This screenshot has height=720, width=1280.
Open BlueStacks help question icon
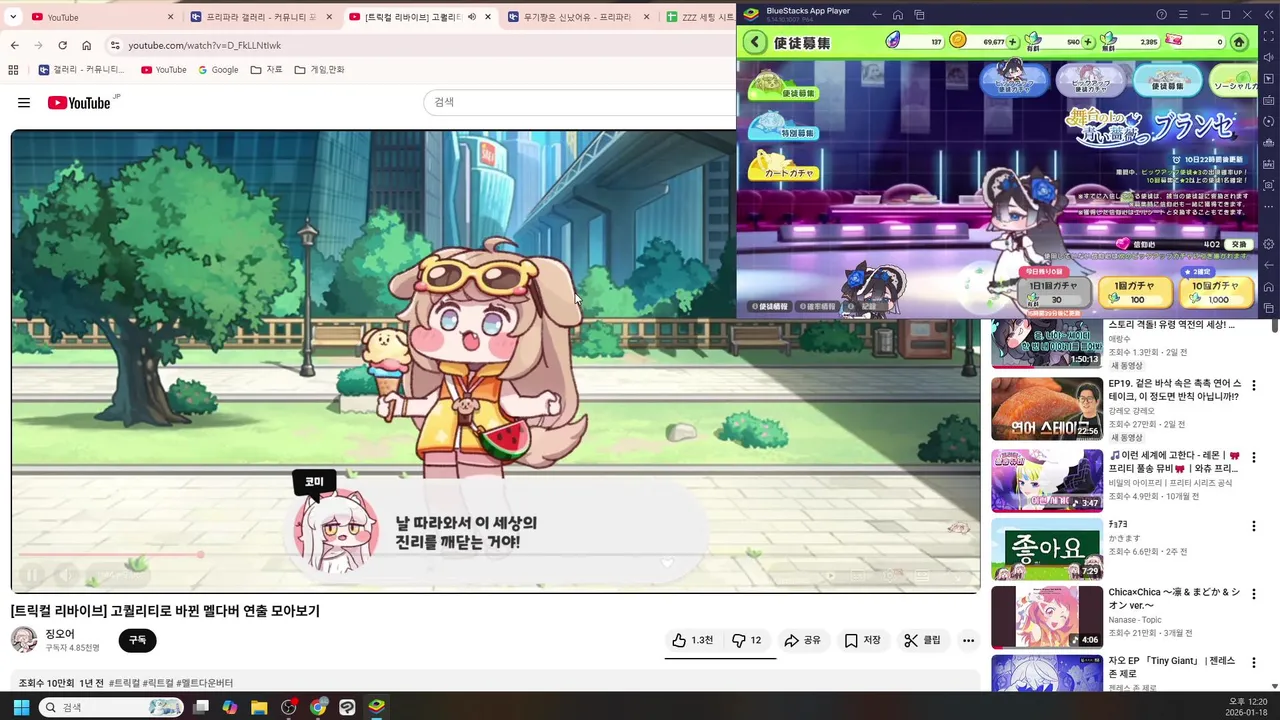[1161, 15]
